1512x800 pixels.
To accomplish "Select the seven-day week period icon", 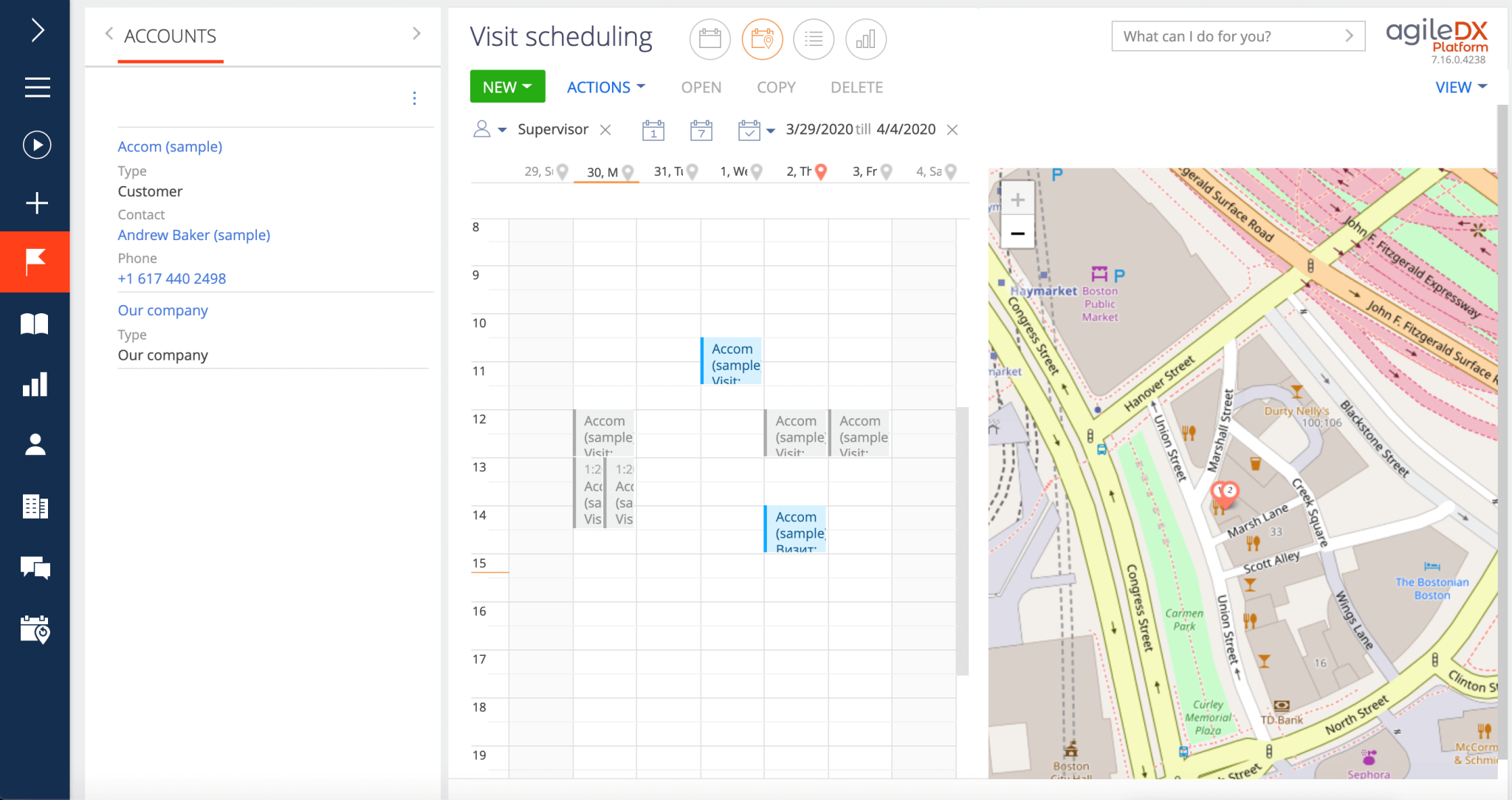I will pyautogui.click(x=701, y=130).
